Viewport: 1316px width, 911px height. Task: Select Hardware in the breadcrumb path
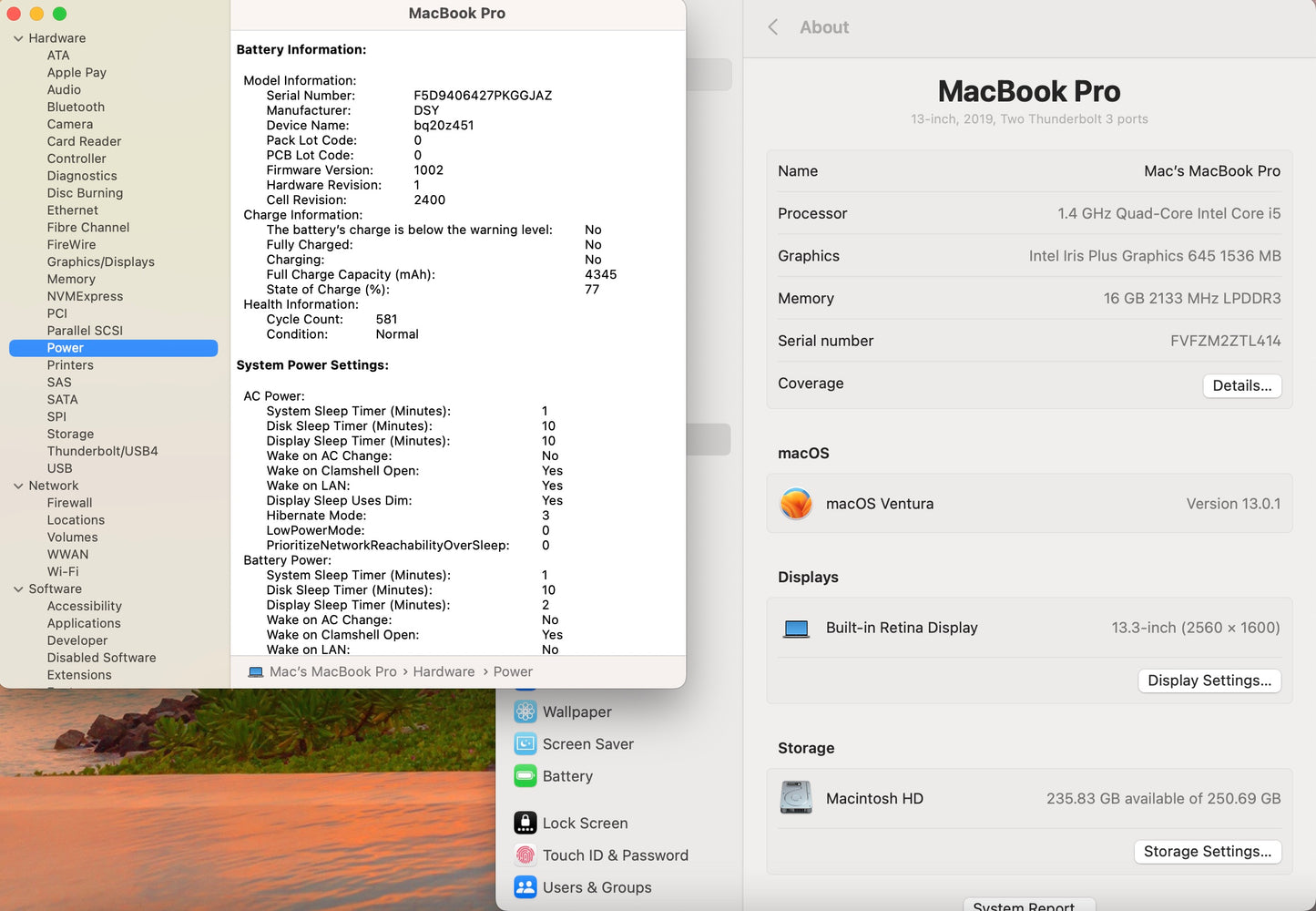point(444,671)
